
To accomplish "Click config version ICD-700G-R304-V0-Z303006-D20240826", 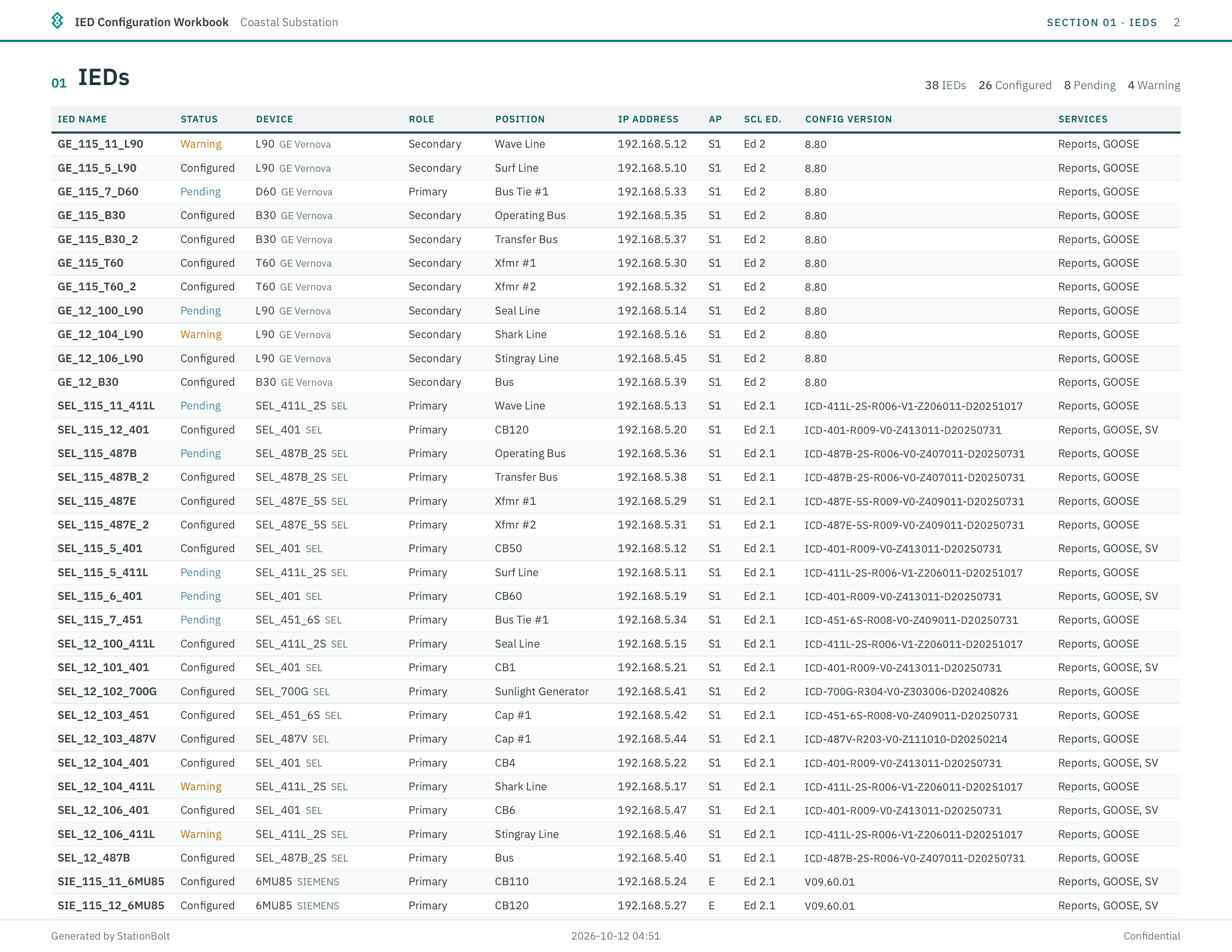I will pyautogui.click(x=906, y=691).
